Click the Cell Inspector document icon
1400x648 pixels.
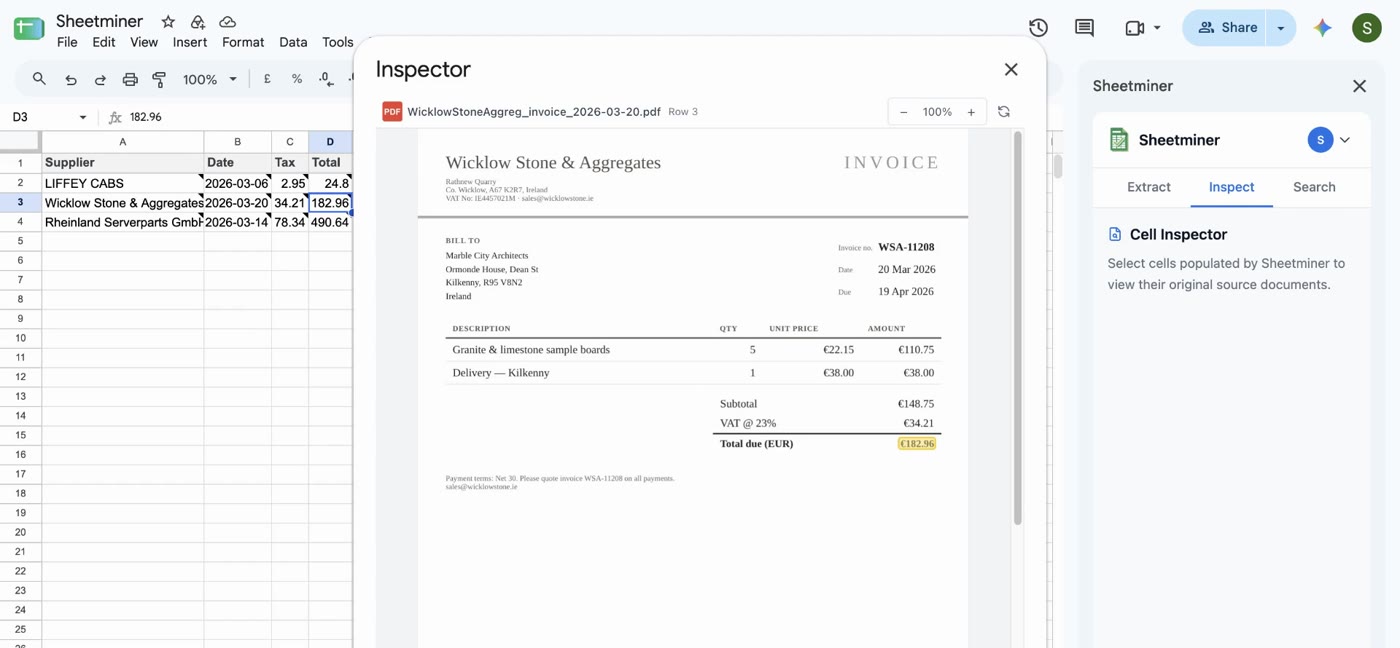point(1115,234)
